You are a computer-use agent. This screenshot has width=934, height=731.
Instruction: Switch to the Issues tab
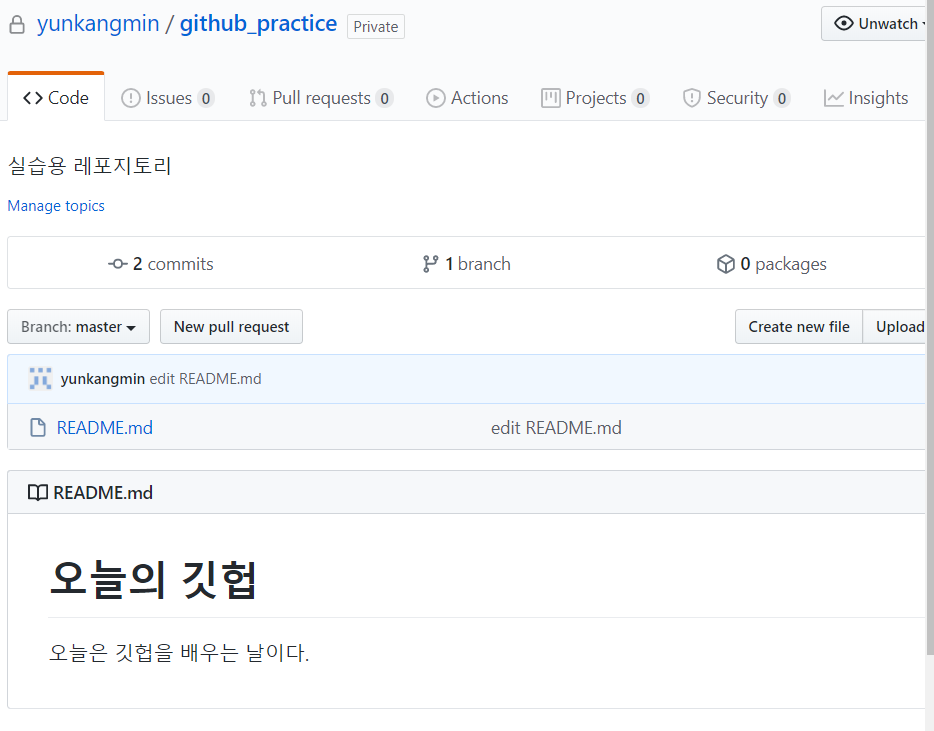168,98
